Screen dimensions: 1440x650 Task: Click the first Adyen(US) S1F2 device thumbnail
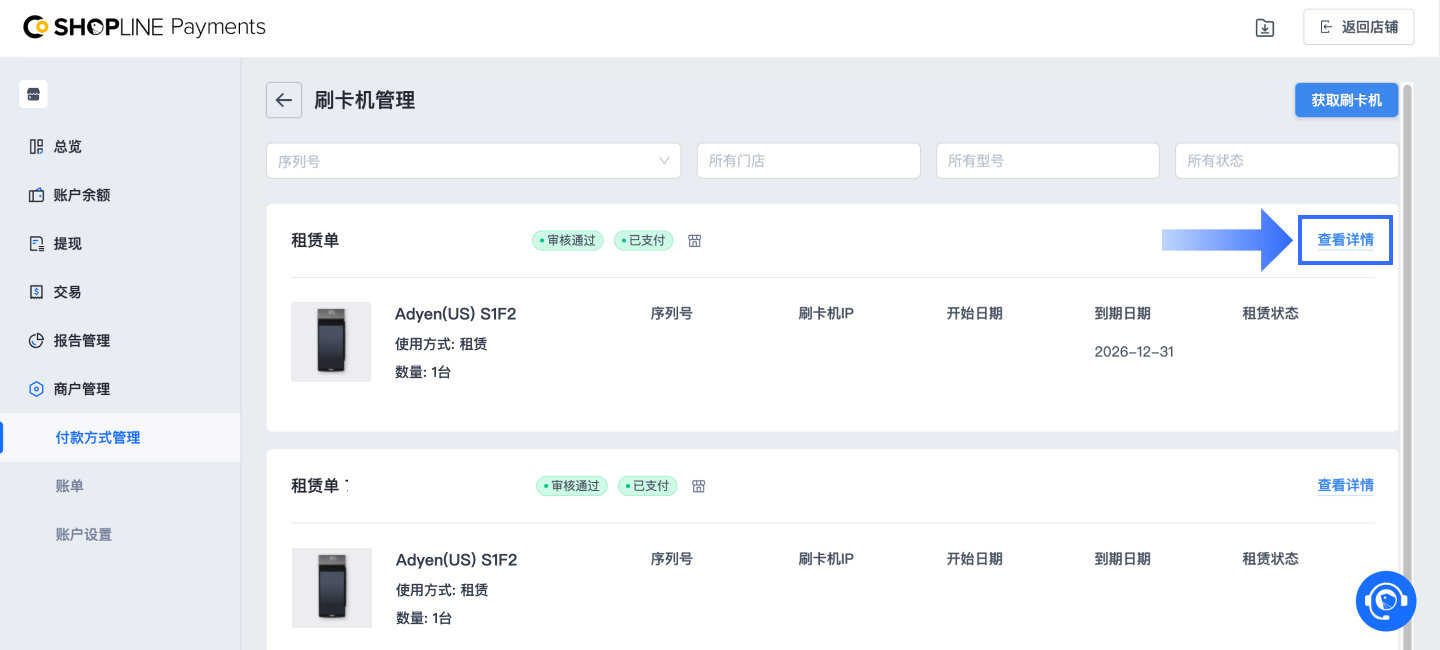click(331, 342)
